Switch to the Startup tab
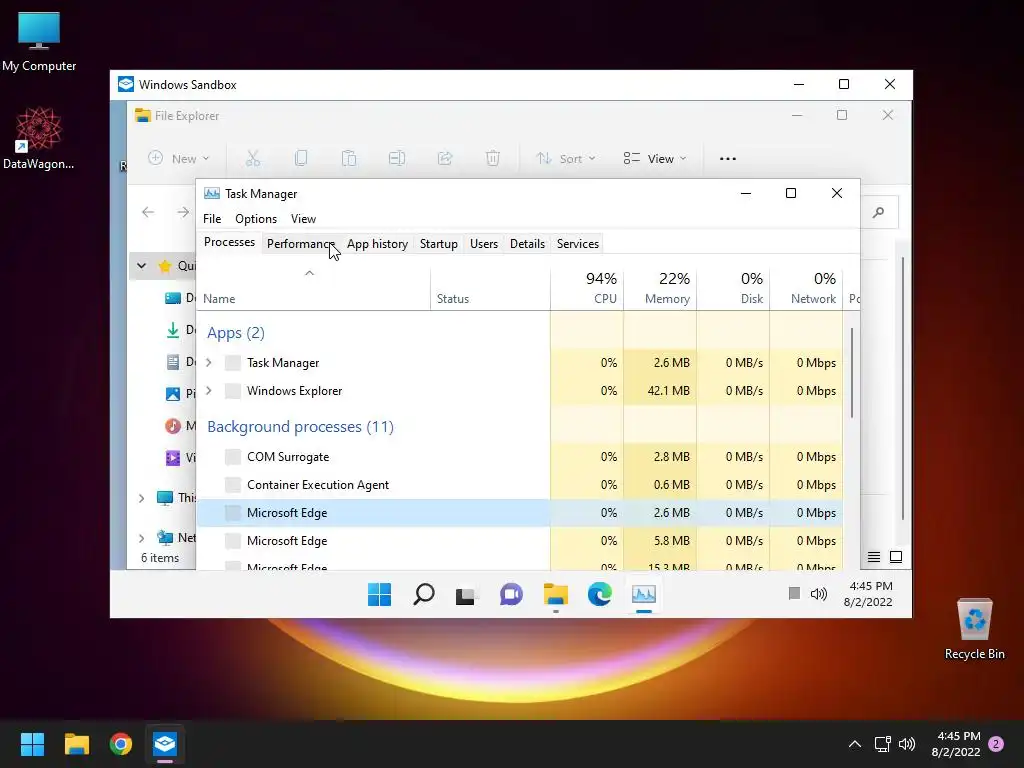This screenshot has width=1024, height=768. point(439,244)
